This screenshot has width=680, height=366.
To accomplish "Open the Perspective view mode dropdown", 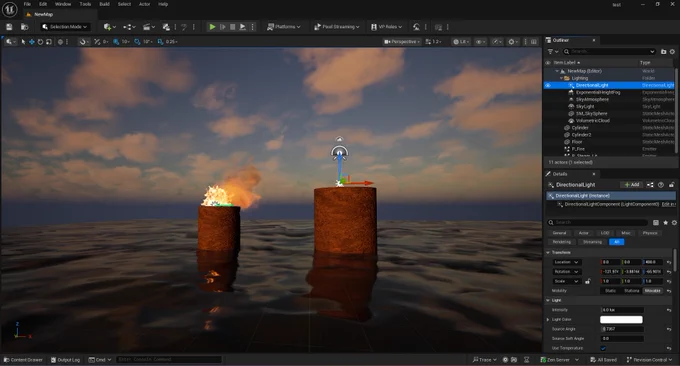I will 402,42.
